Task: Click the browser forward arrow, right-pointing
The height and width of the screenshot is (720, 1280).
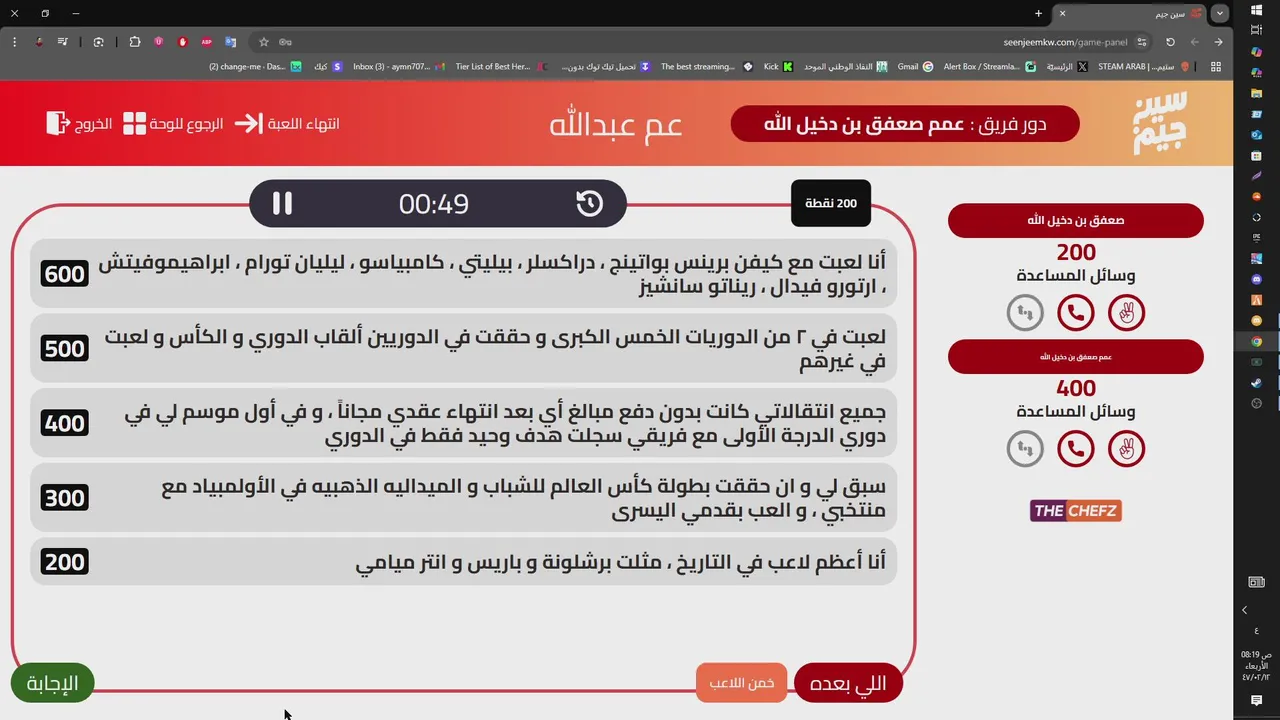Action: (x=1218, y=42)
